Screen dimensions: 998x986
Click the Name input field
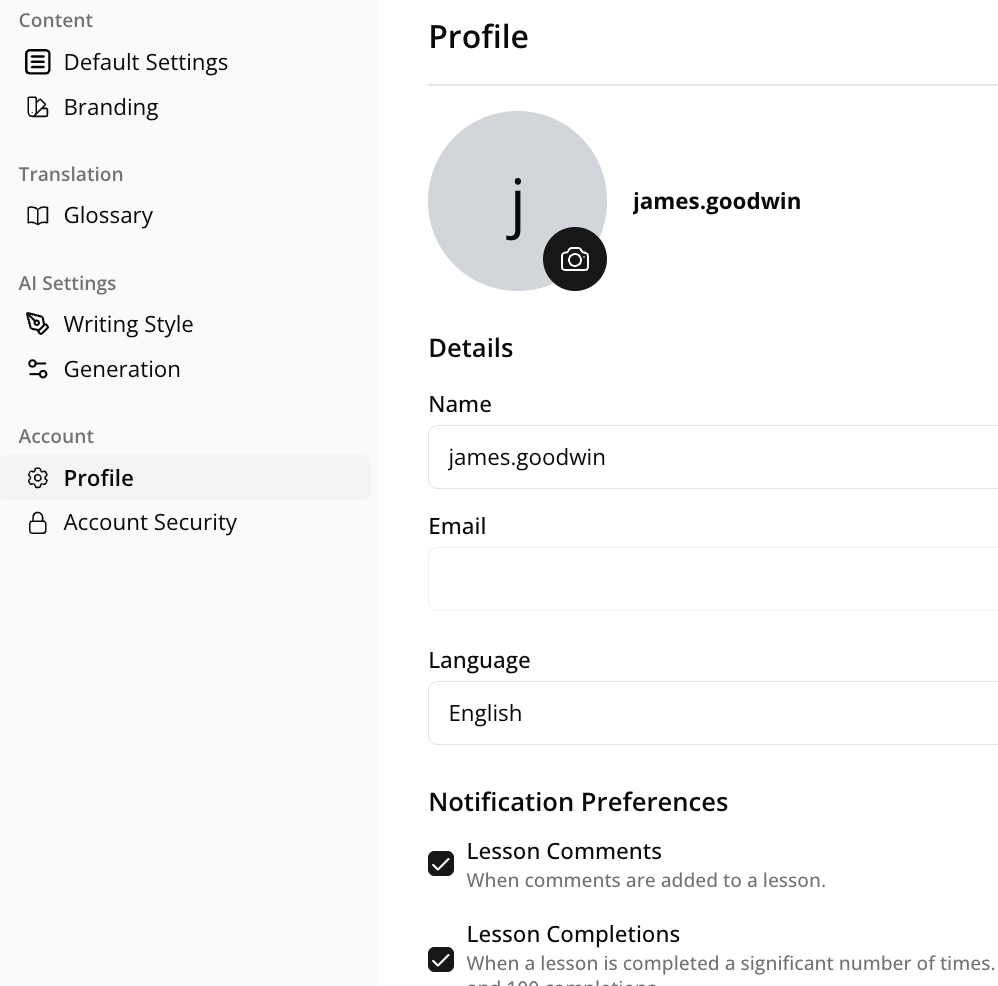point(712,457)
